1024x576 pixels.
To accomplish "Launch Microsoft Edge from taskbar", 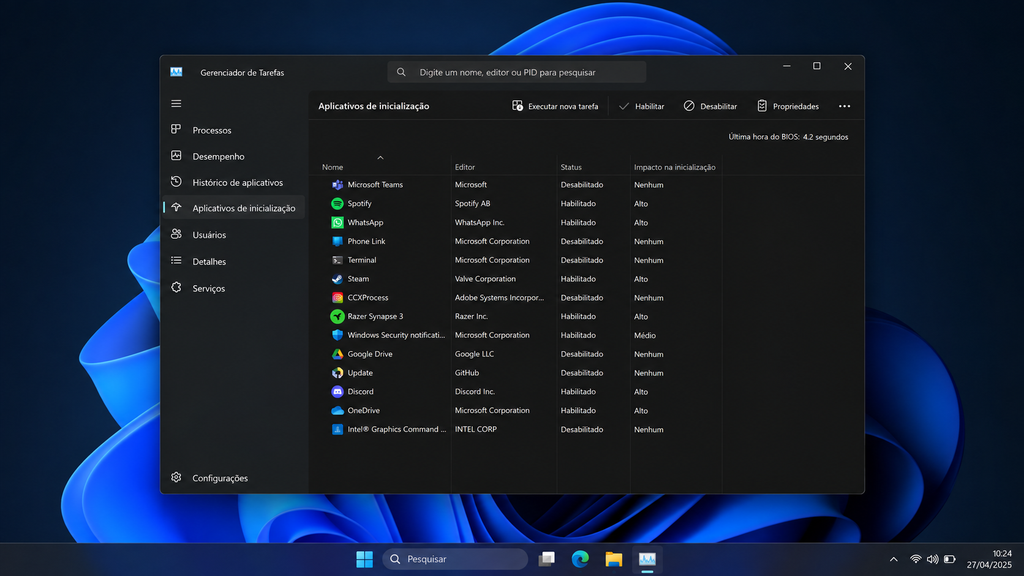I will (580, 559).
